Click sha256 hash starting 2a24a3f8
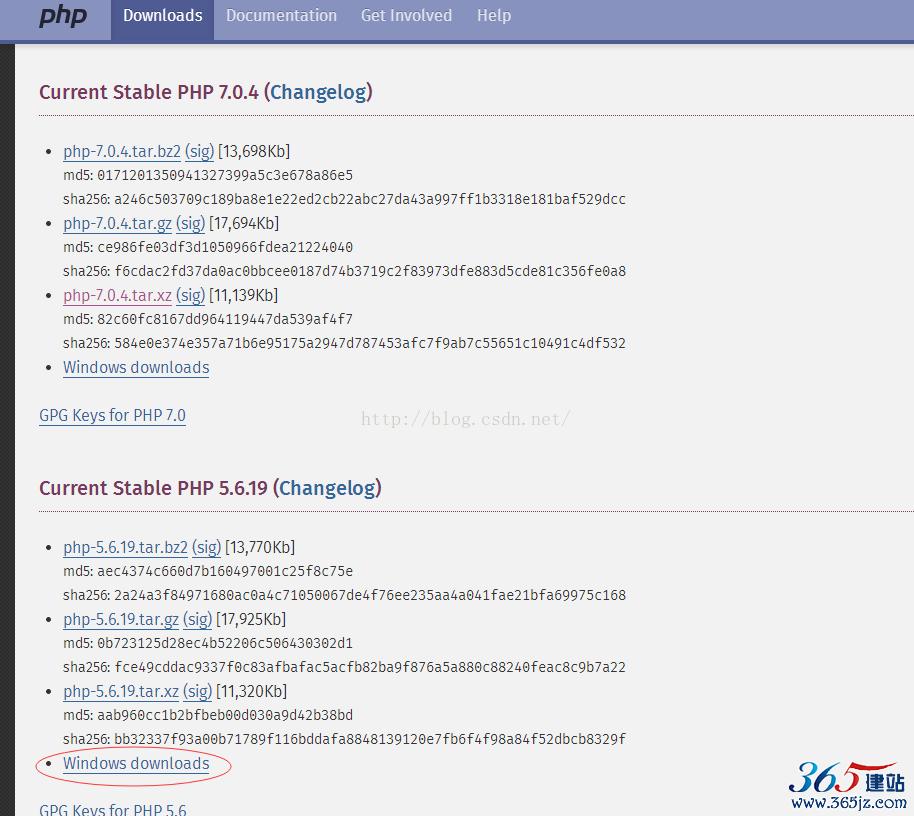914x816 pixels. click(370, 595)
